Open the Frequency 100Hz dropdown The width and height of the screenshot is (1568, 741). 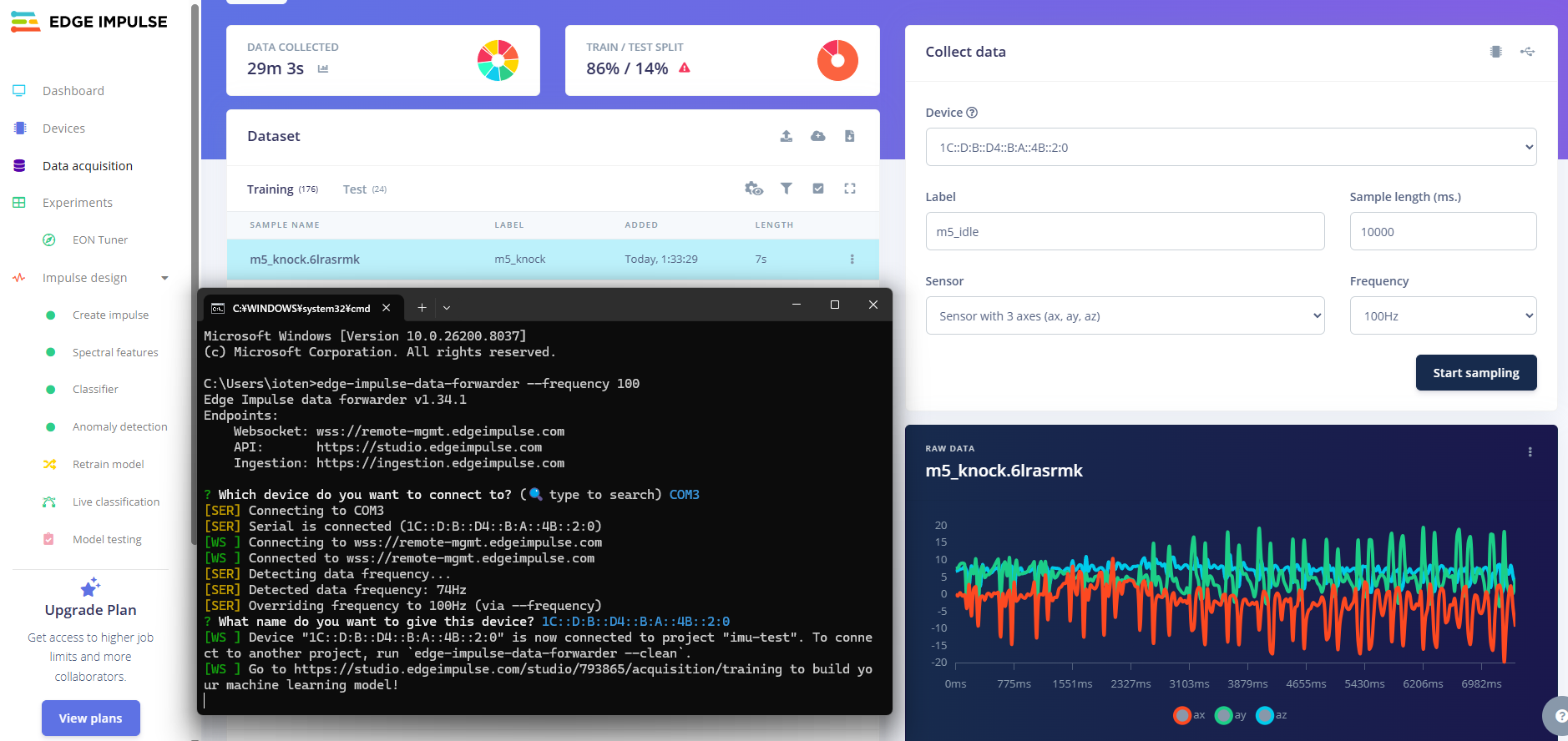click(x=1442, y=316)
